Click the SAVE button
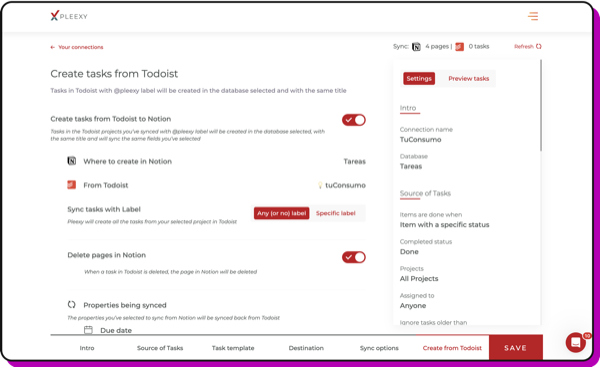This screenshot has width=600, height=367. coord(515,347)
